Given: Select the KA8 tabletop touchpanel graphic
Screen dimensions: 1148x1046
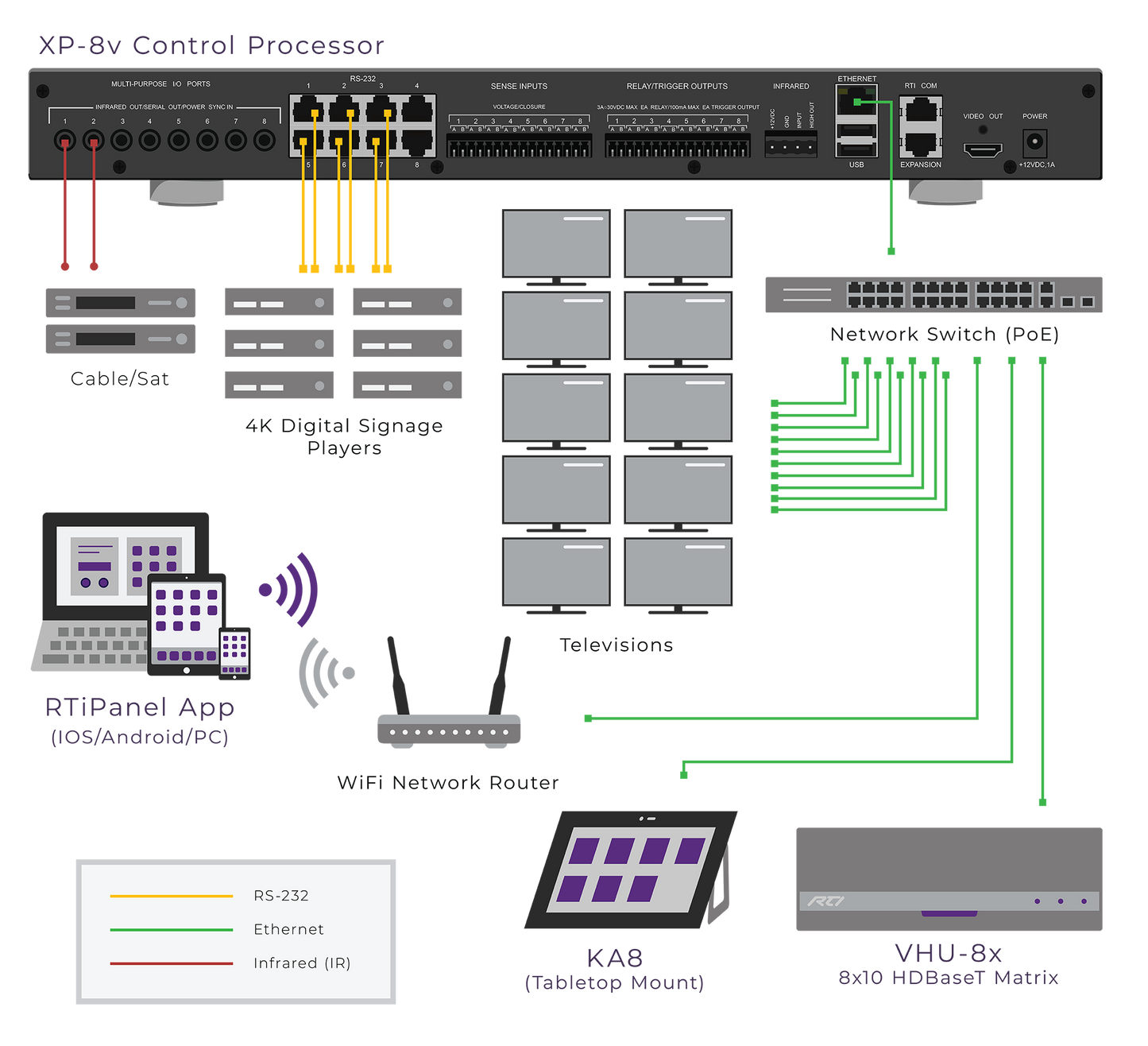Looking at the screenshot, I should coord(631,870).
